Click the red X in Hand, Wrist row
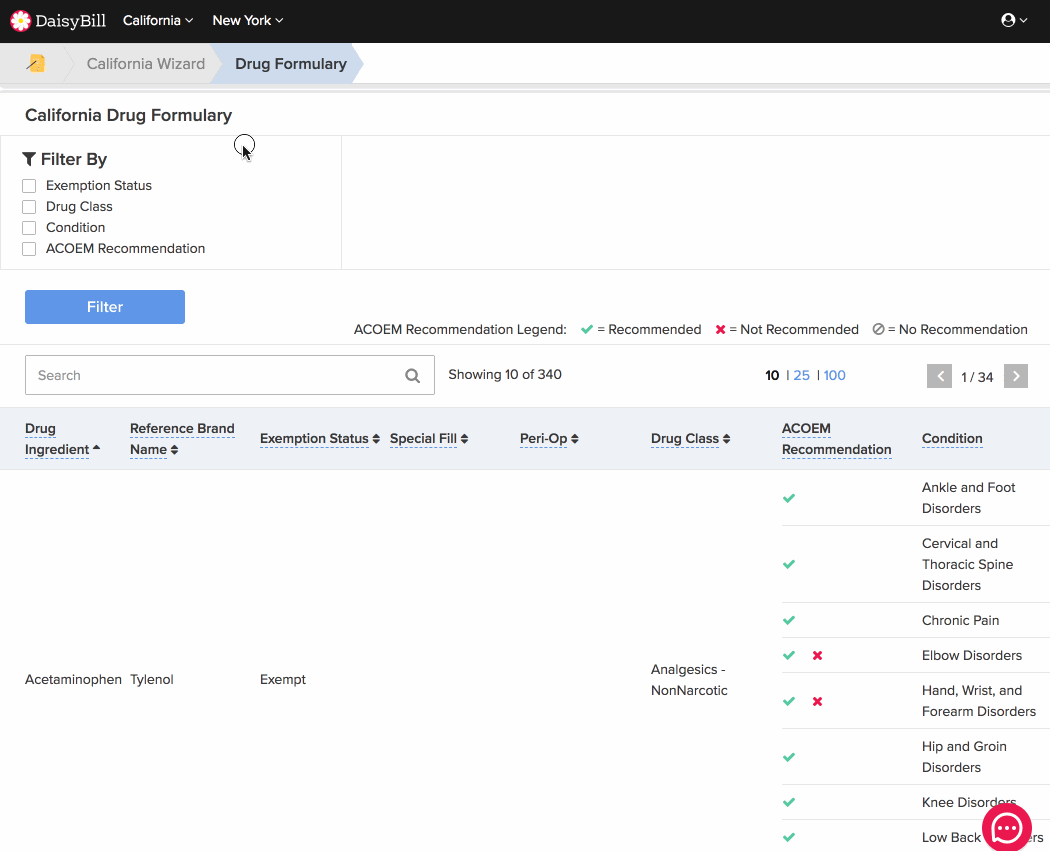Viewport: 1050px width, 851px height. tap(817, 702)
